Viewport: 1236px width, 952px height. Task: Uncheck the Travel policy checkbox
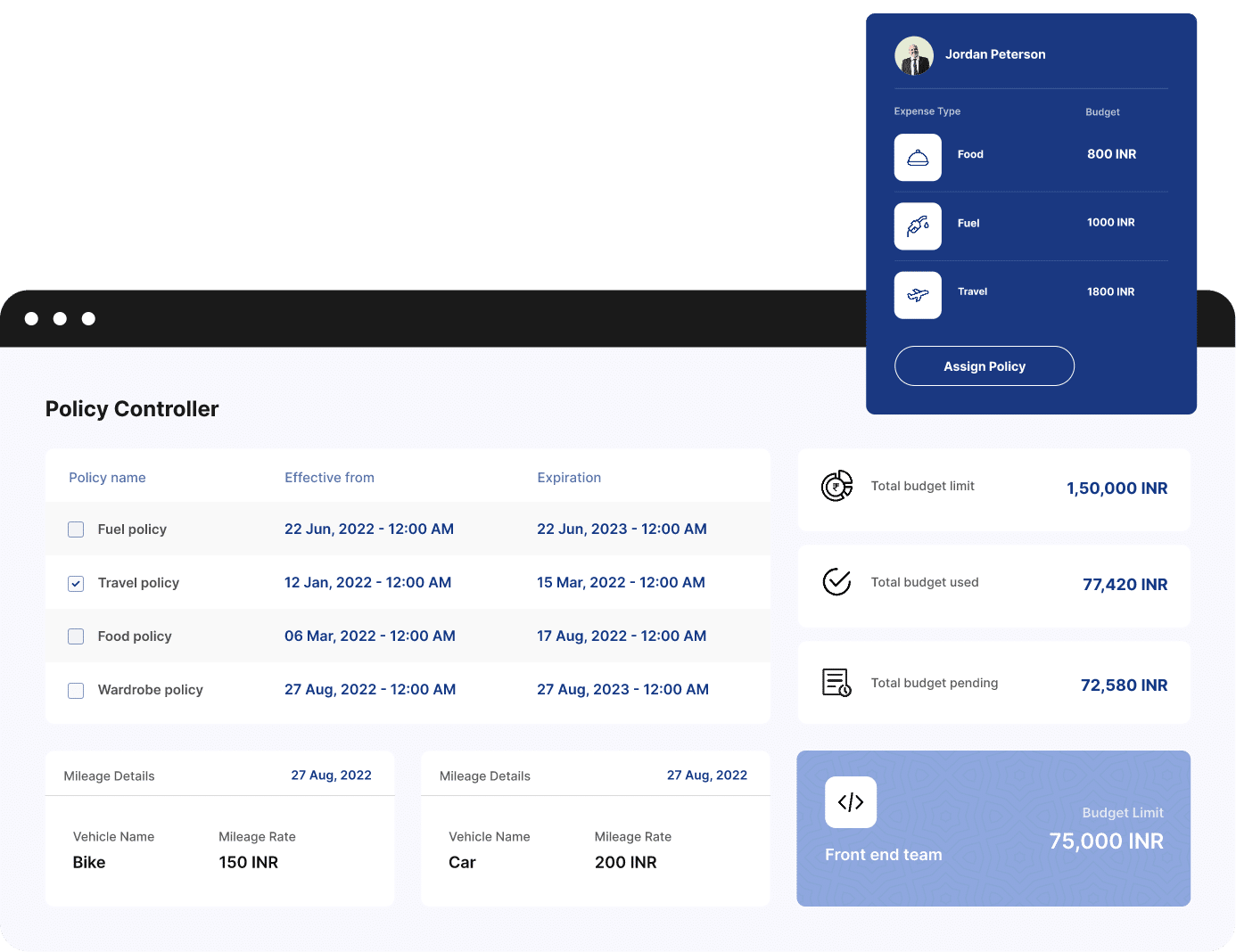(x=76, y=583)
